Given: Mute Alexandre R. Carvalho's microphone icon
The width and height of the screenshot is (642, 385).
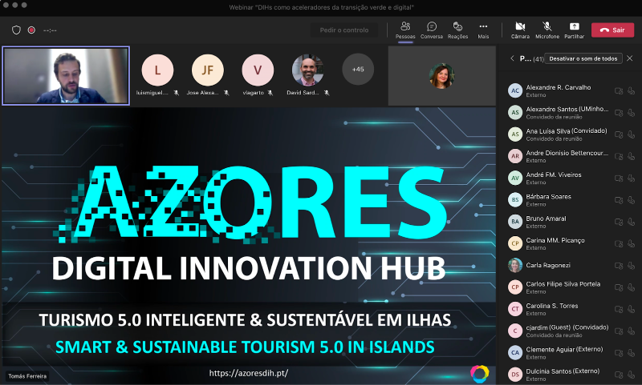Looking at the screenshot, I should pos(631,91).
